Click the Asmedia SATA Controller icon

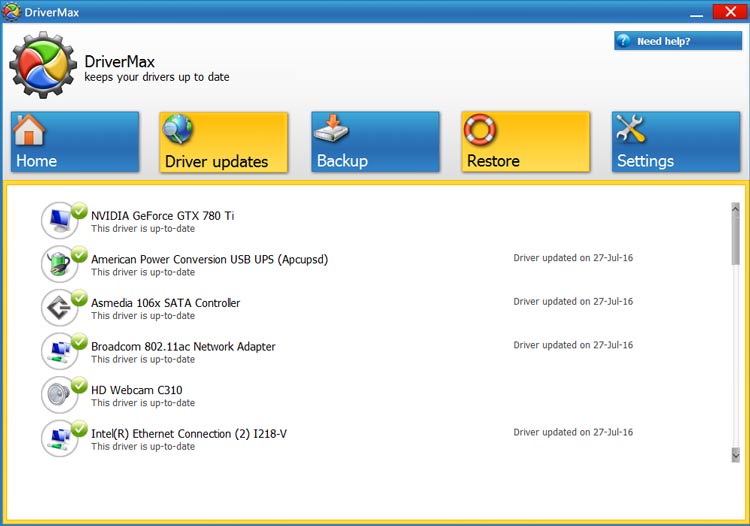(60, 307)
